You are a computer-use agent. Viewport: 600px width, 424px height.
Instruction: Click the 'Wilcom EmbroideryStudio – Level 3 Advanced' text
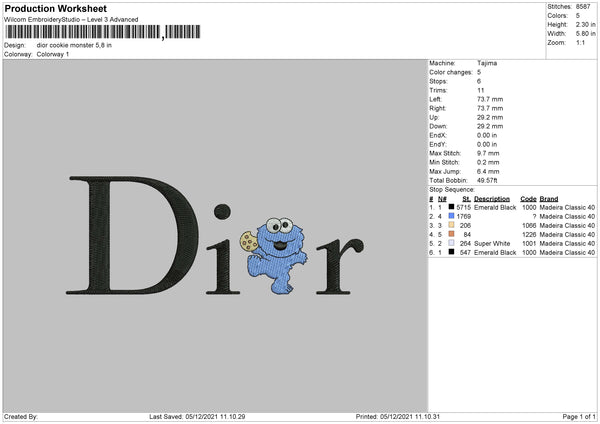point(71,20)
